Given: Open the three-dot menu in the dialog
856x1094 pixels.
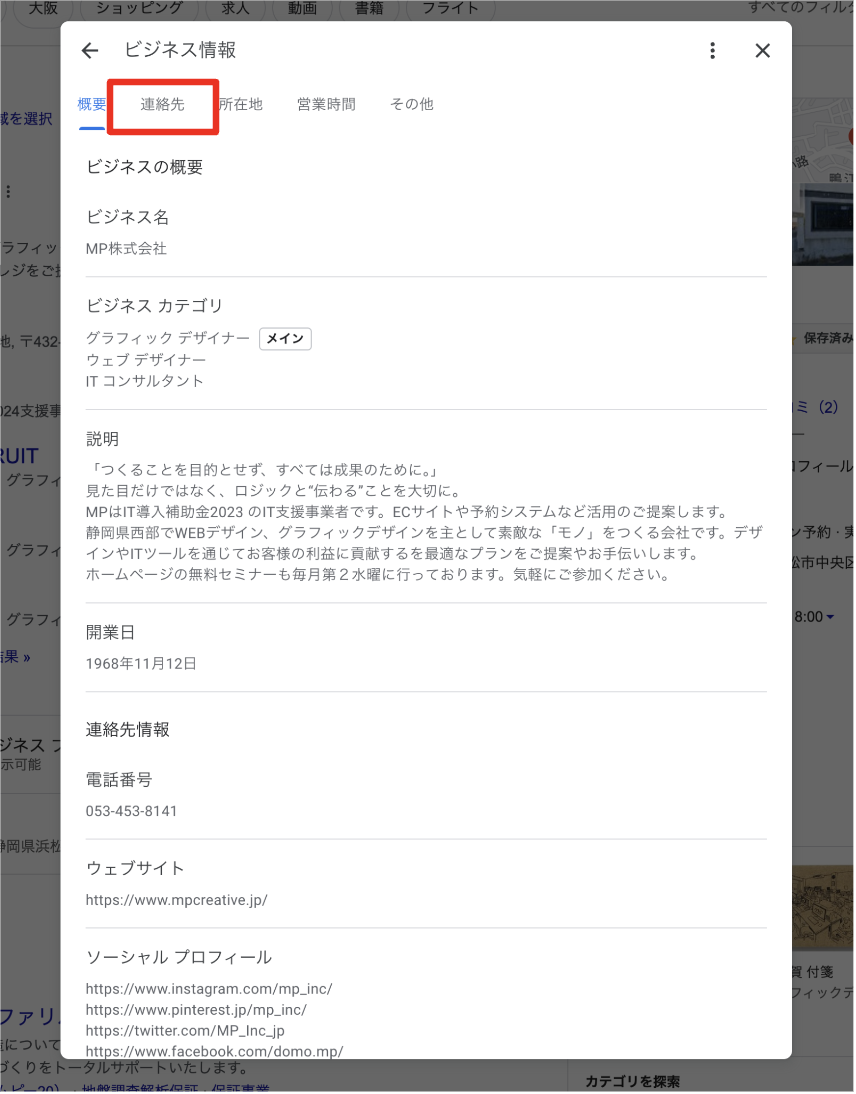Looking at the screenshot, I should [713, 50].
